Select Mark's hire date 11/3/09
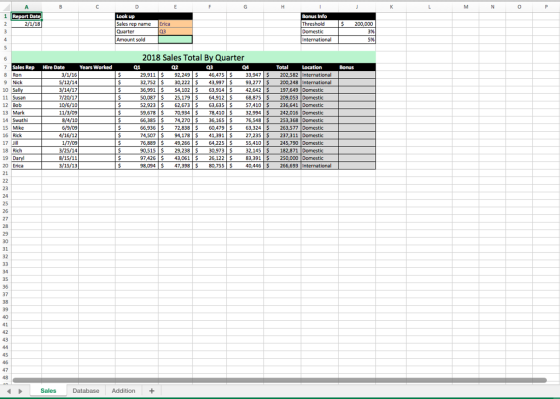 (x=60, y=113)
